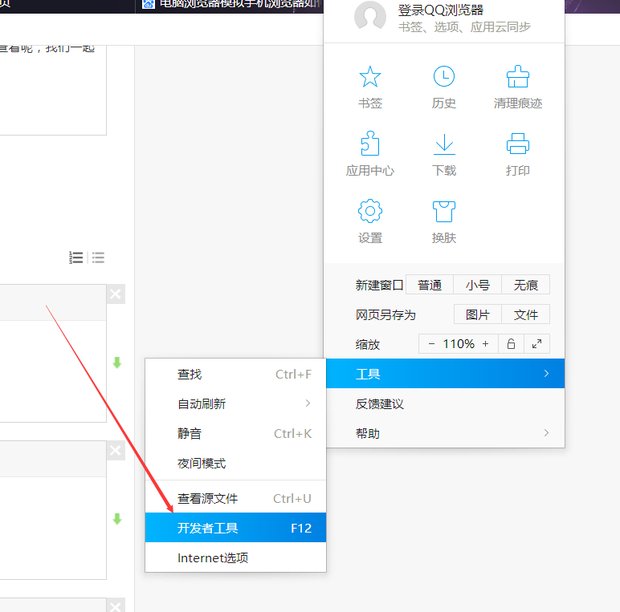Viewport: 620px width, 612px height.
Task: Click the 打印 printer icon
Action: pos(518,144)
